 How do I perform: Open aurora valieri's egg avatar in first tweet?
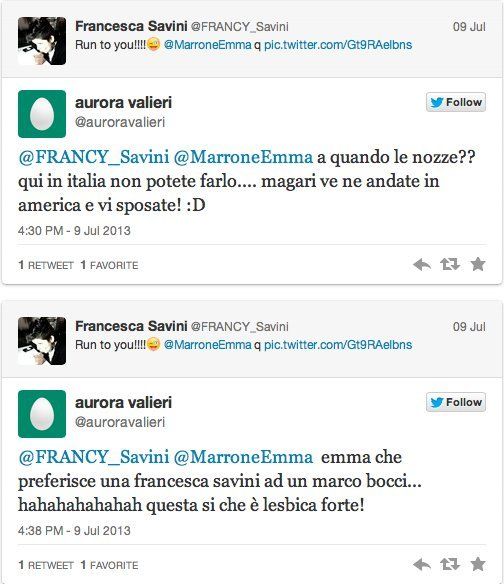[42, 114]
